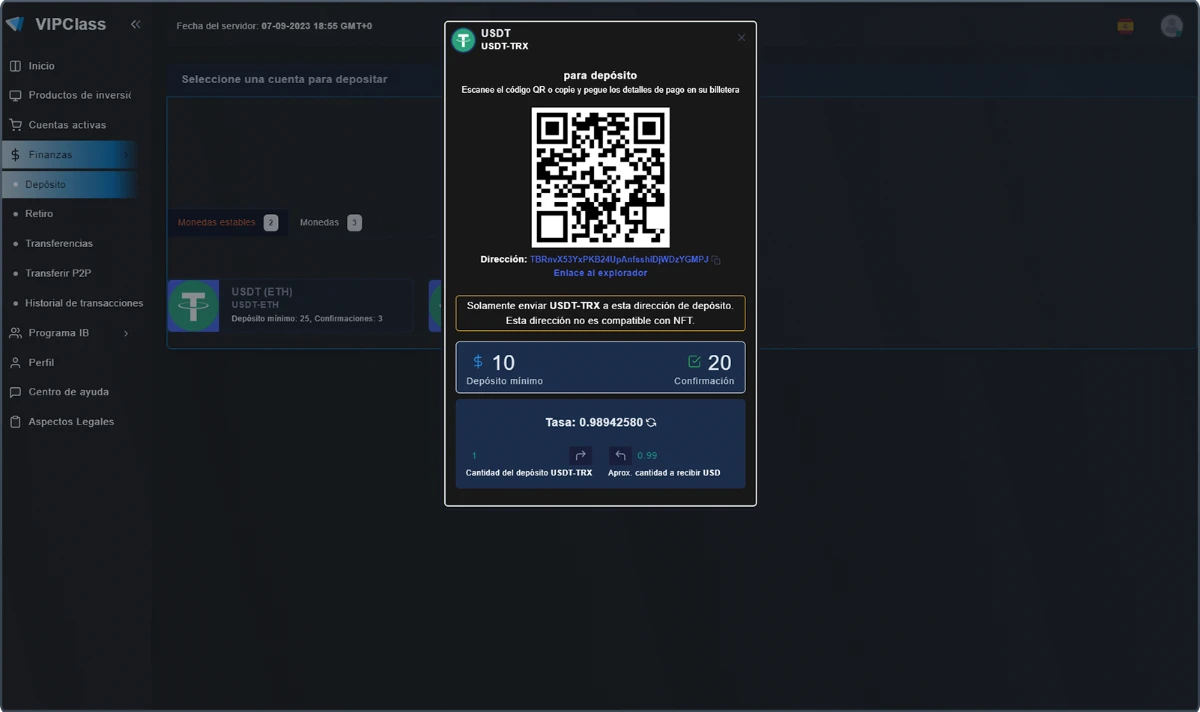Click the Programa IB people icon

pos(15,333)
